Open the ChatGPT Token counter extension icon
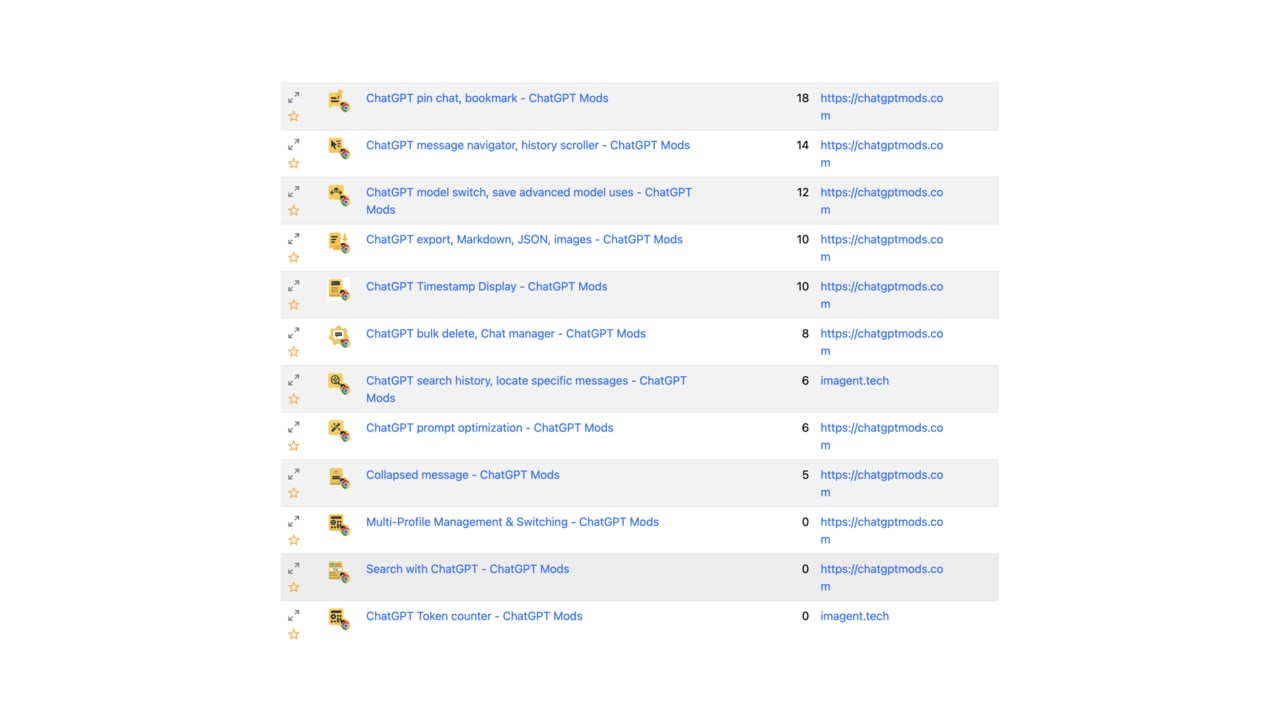Screen dimensions: 1280x720 [339, 617]
